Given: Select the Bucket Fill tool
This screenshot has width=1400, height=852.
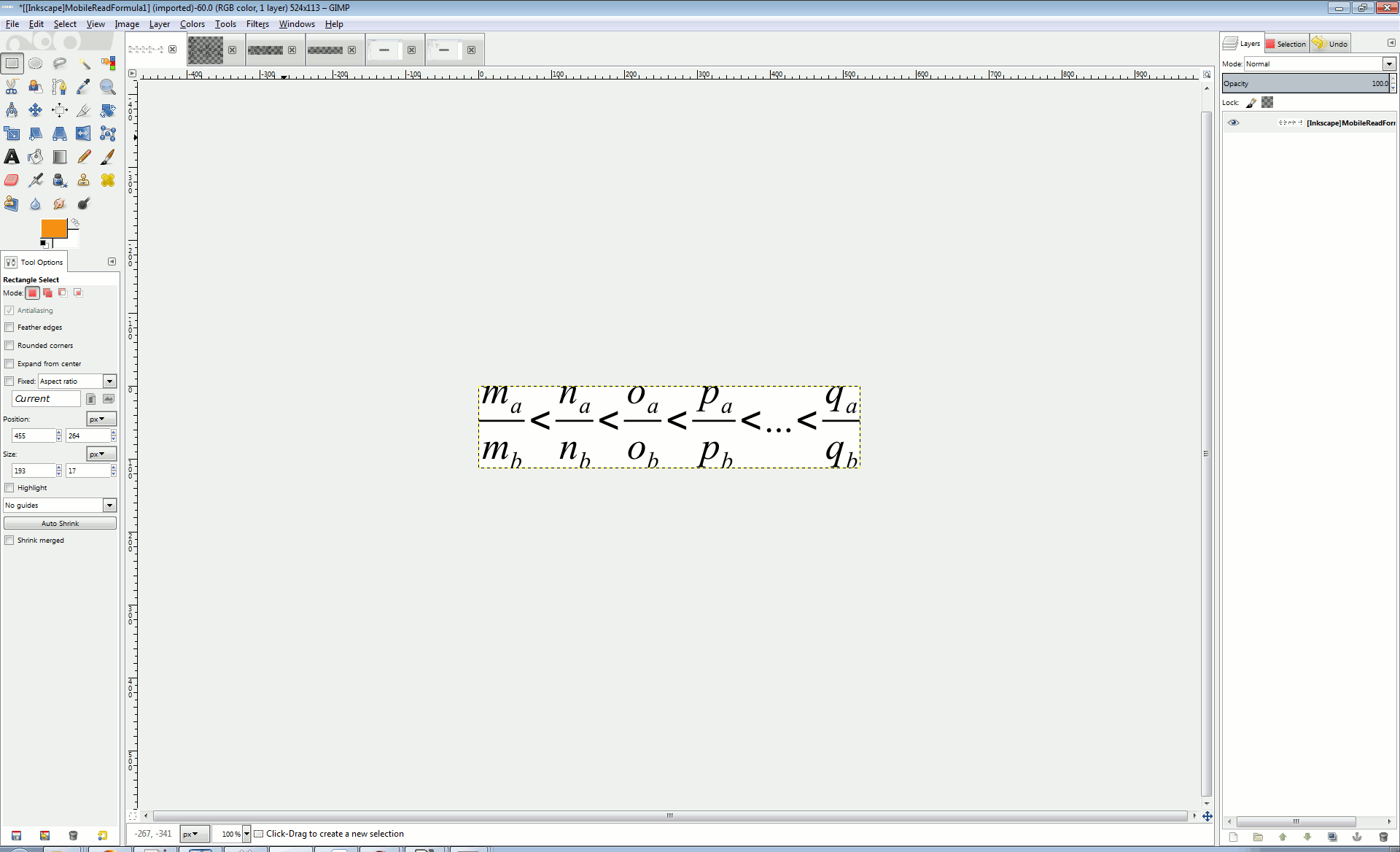Looking at the screenshot, I should pos(35,157).
